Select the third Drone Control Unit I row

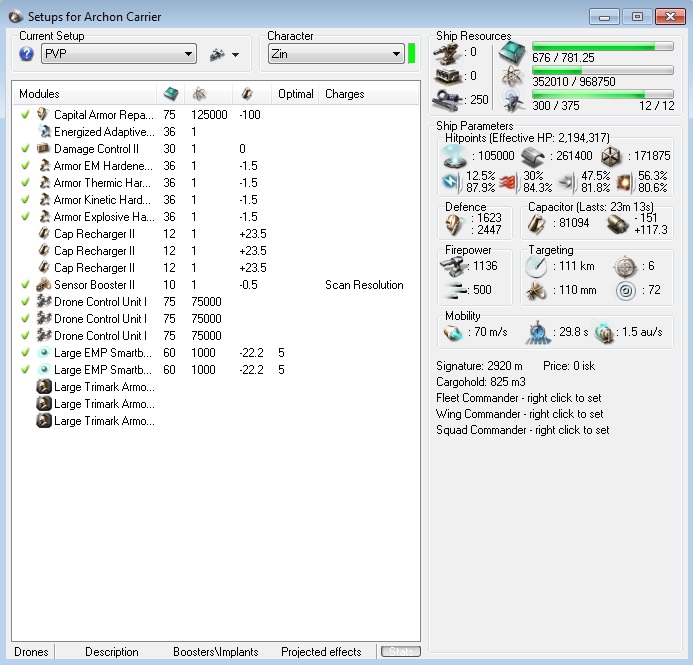[217, 336]
